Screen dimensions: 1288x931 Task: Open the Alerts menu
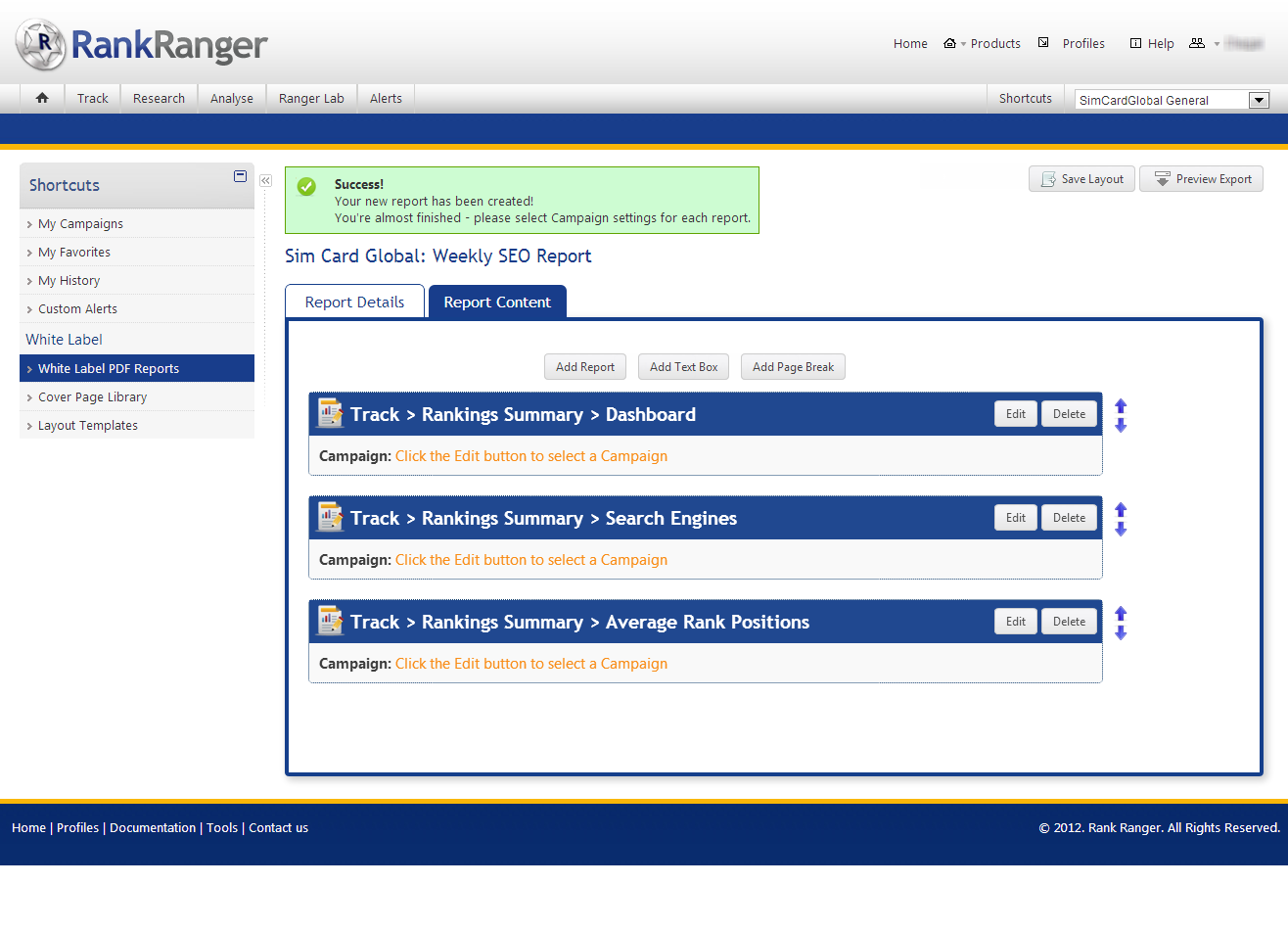pyautogui.click(x=386, y=98)
